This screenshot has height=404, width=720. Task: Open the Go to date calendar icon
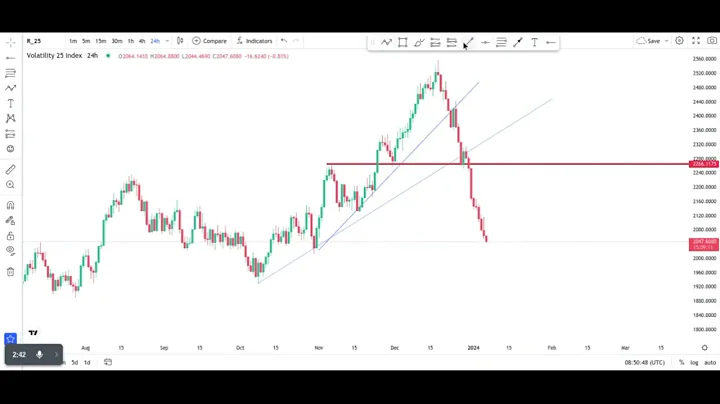click(x=108, y=362)
